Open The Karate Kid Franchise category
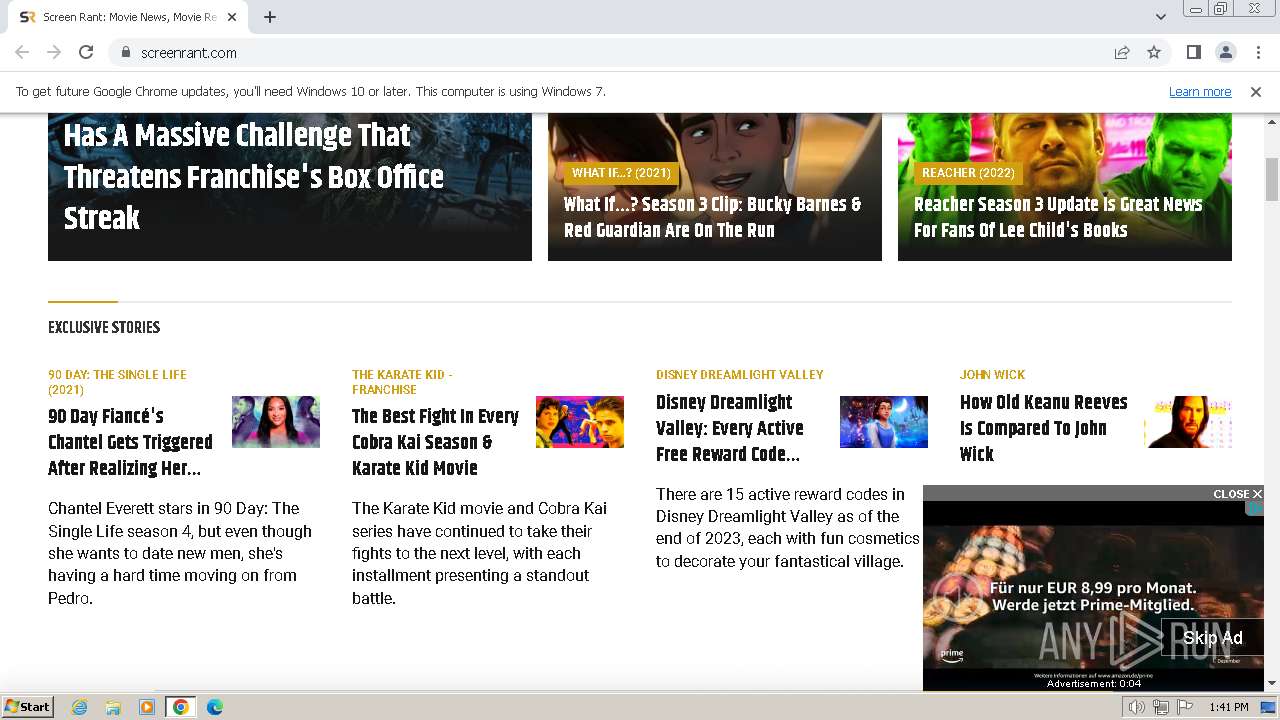This screenshot has height=720, width=1280. tap(402, 382)
